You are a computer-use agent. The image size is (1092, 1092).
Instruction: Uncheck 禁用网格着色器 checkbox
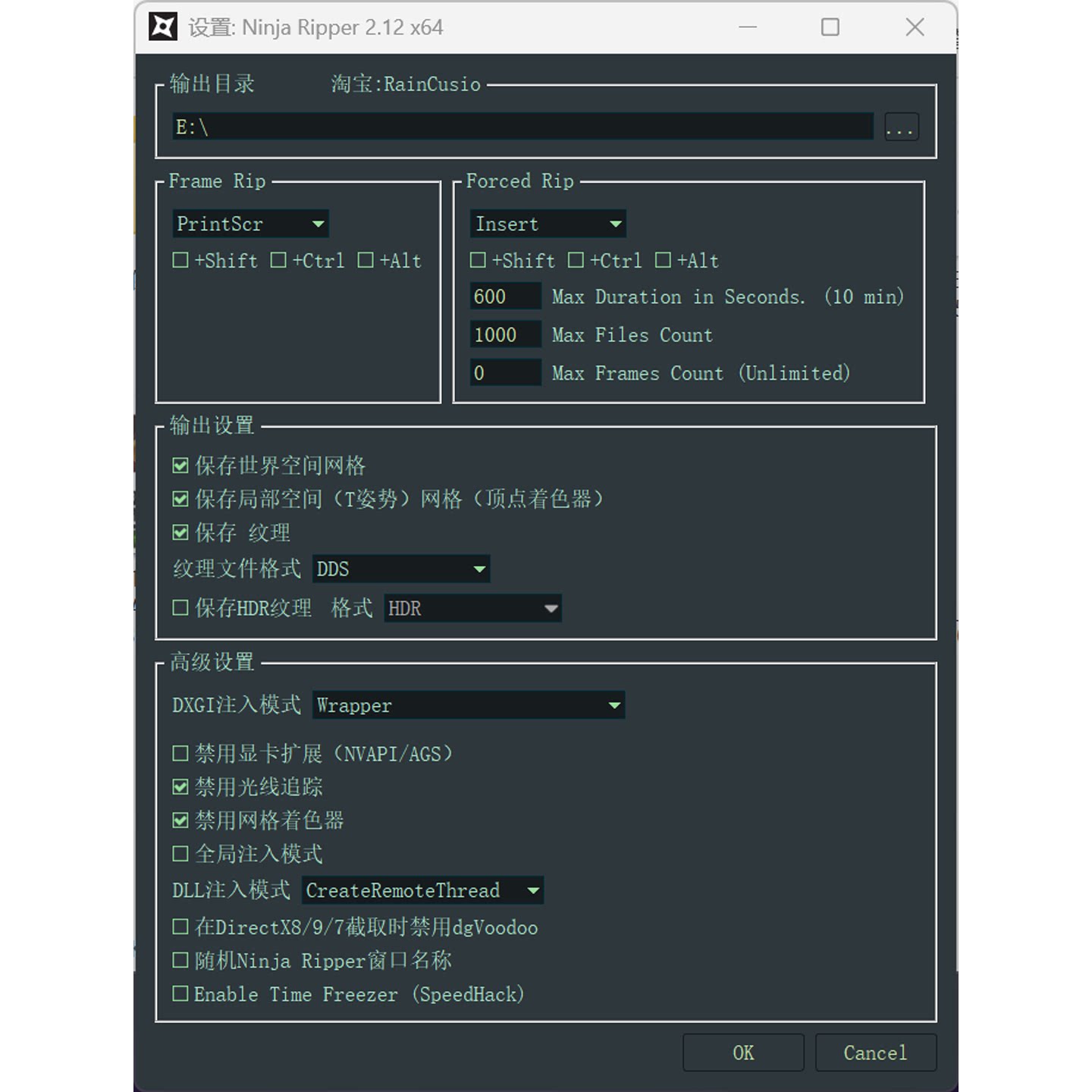tap(180, 820)
